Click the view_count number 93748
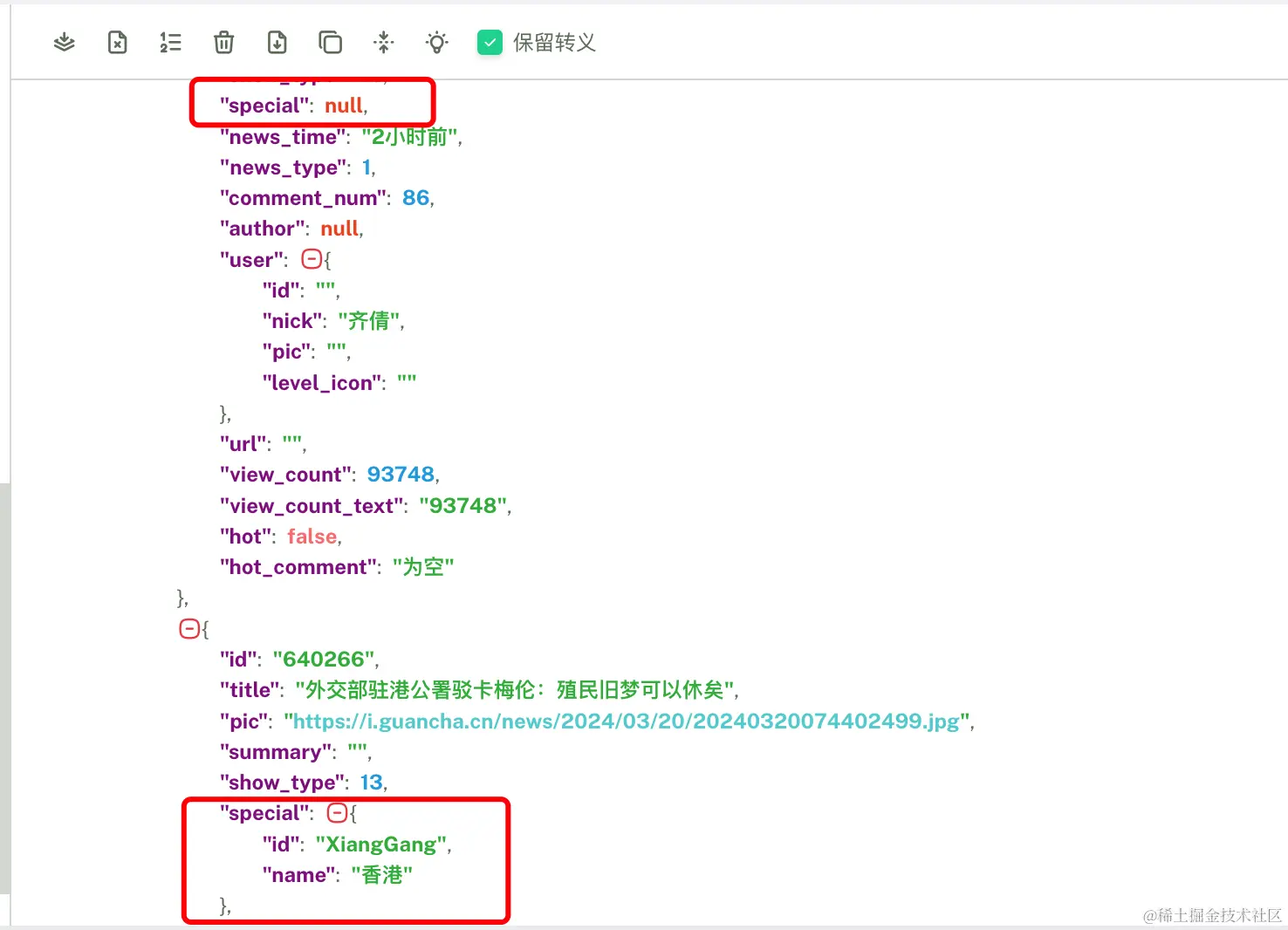 coord(401,475)
